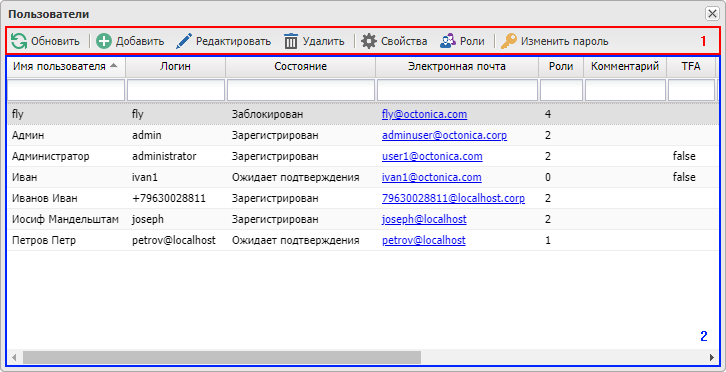Click the horizontal scrollbar thumb
Viewport: 726px width, 372px height.
tap(222, 357)
